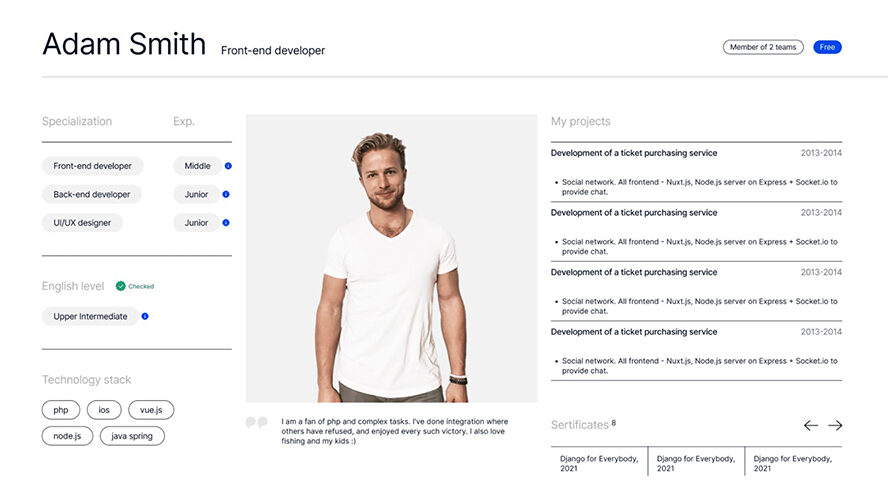This screenshot has width=888, height=500.
Task: Click the green Checked checkmark icon
Action: pos(121,286)
